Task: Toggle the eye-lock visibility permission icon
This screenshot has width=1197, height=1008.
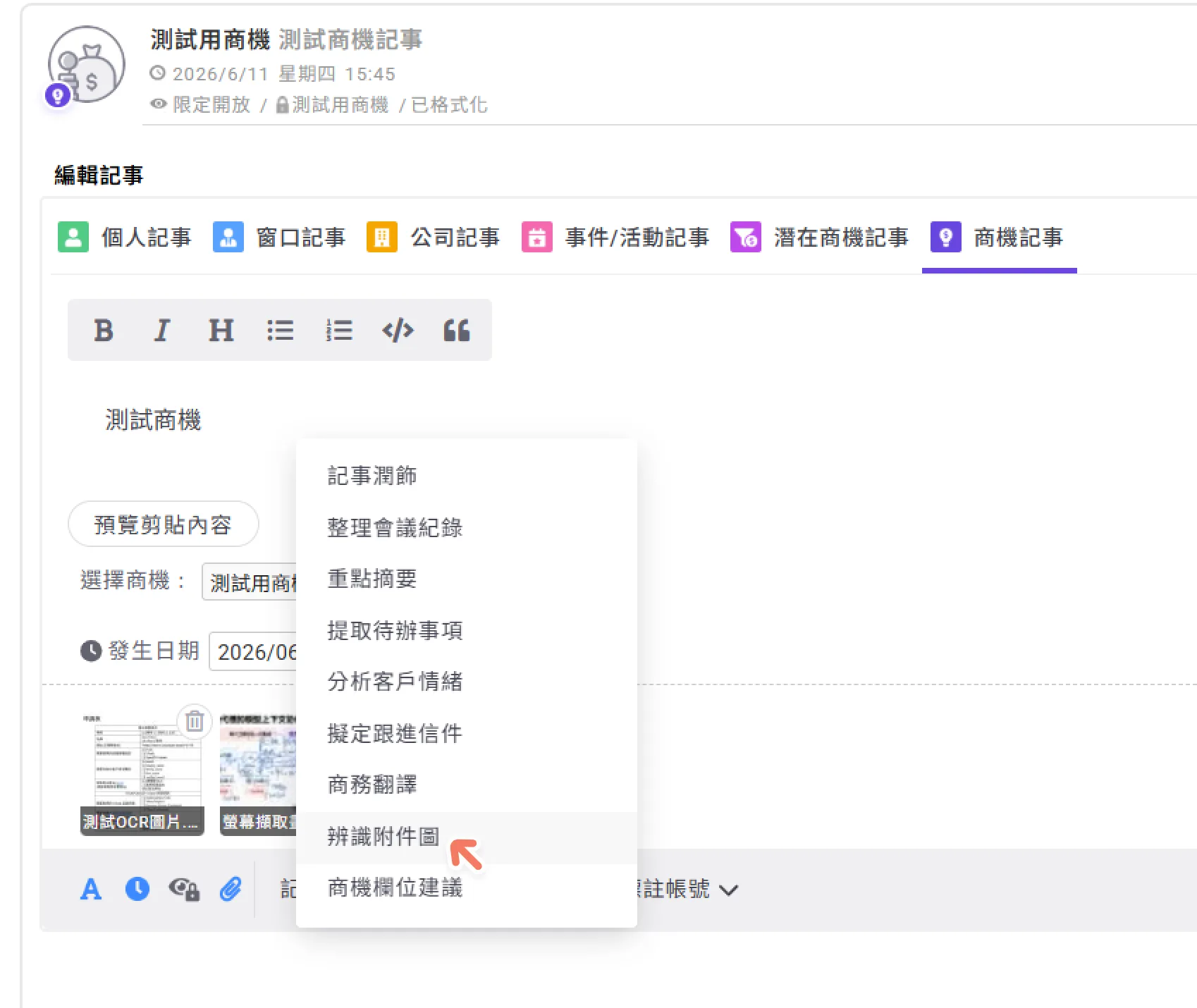Action: (x=184, y=889)
